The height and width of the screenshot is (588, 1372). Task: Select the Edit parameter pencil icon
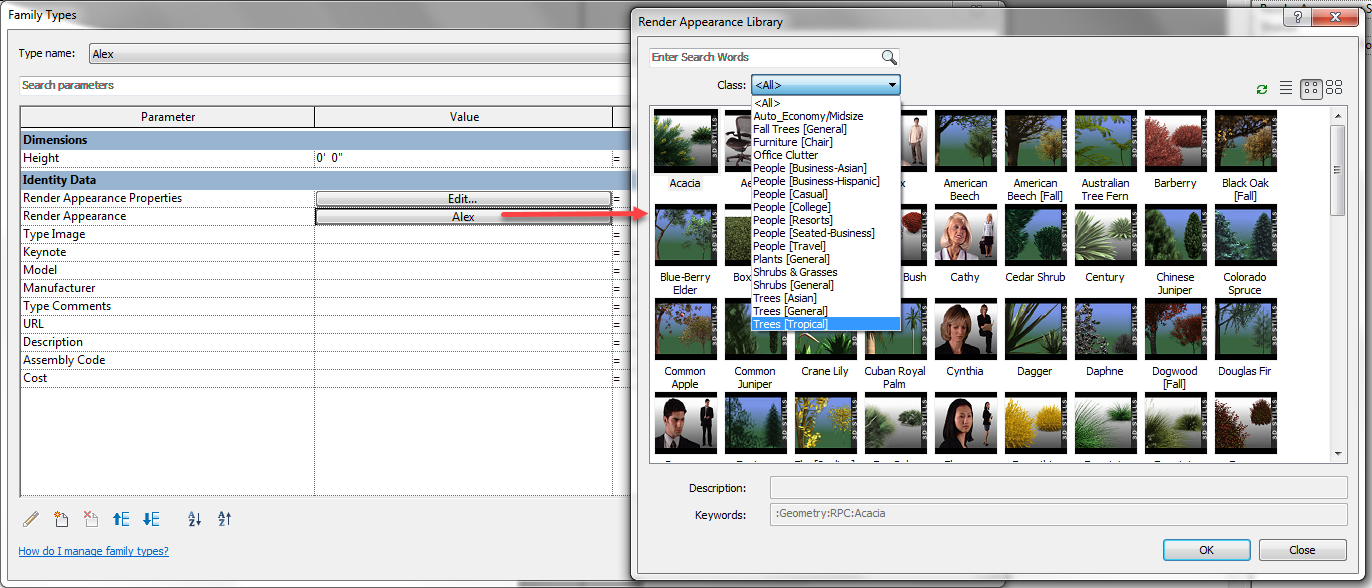(x=31, y=518)
